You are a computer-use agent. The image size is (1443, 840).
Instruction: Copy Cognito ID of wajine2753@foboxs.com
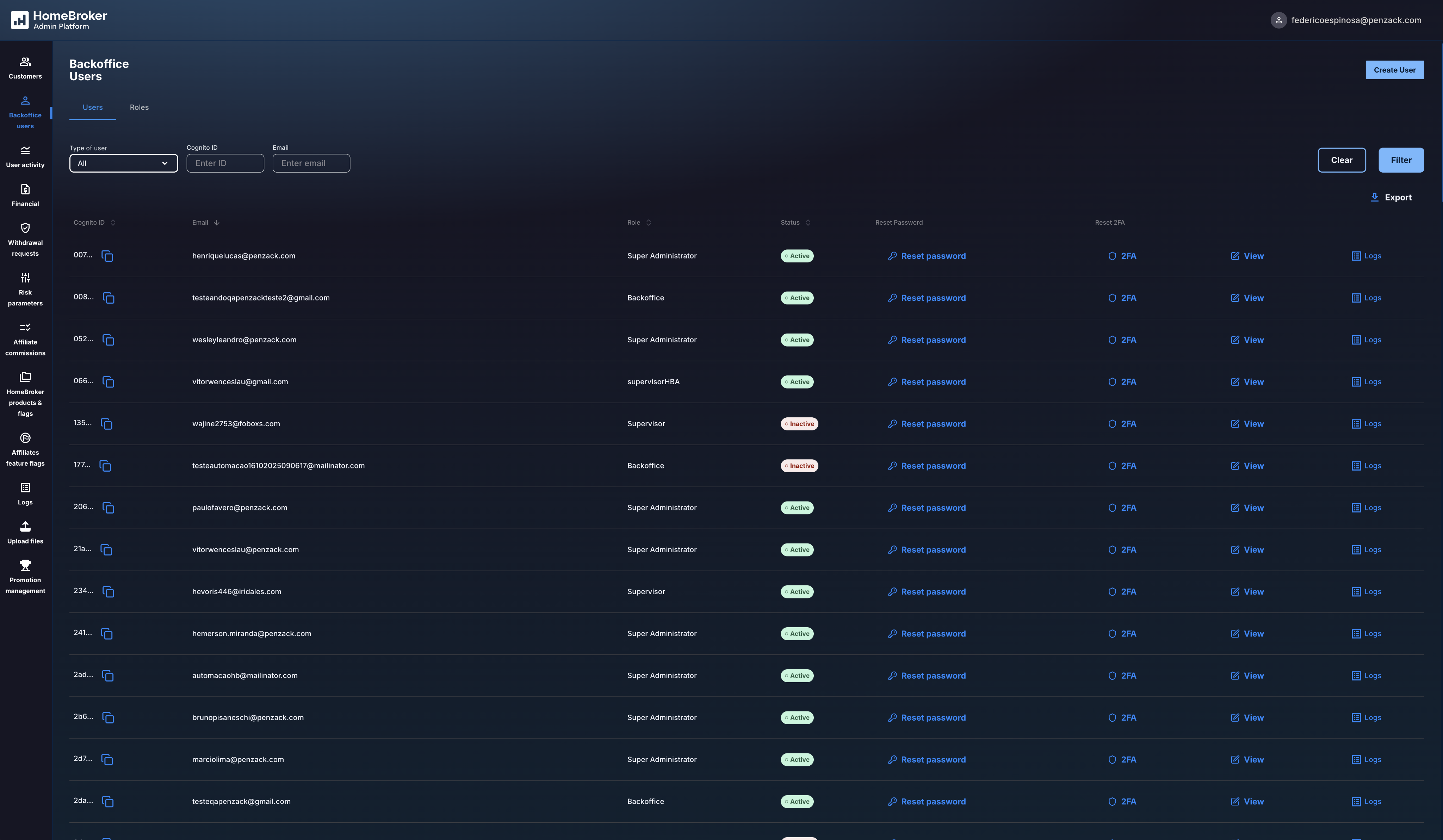pos(106,424)
